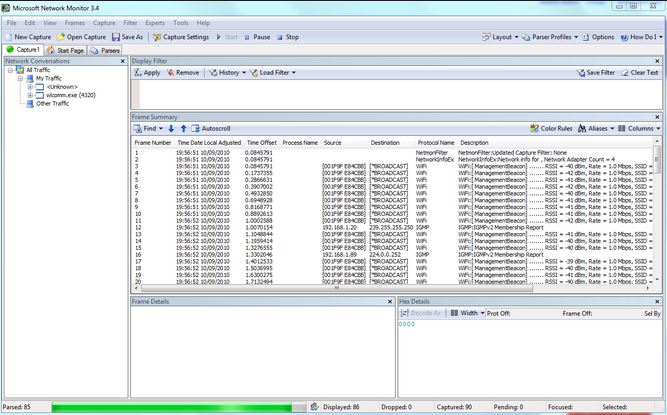
Task: Open the Find dropdown in Frame Summary
Action: point(148,128)
